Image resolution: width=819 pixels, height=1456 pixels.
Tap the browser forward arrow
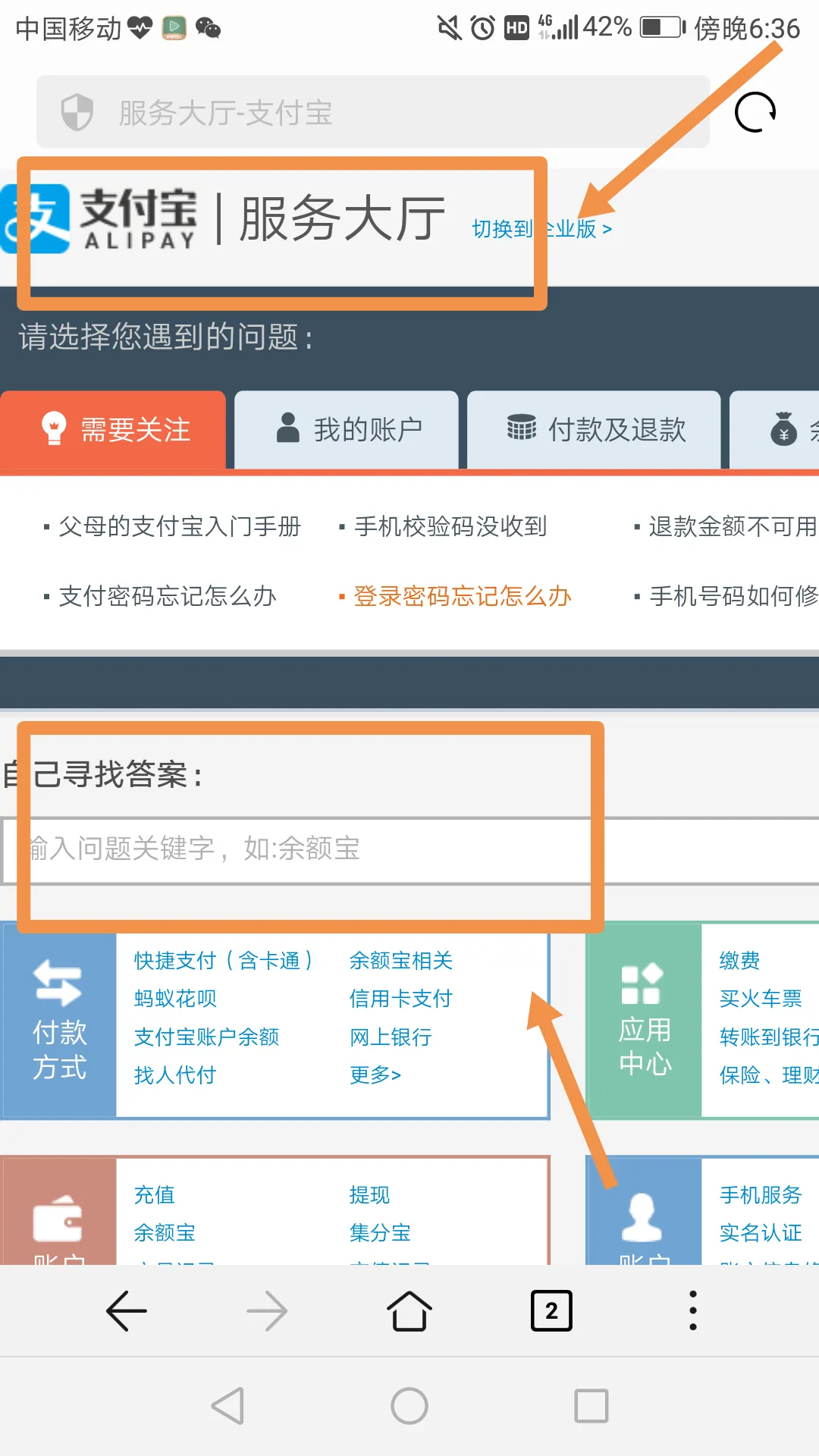pyautogui.click(x=267, y=1310)
